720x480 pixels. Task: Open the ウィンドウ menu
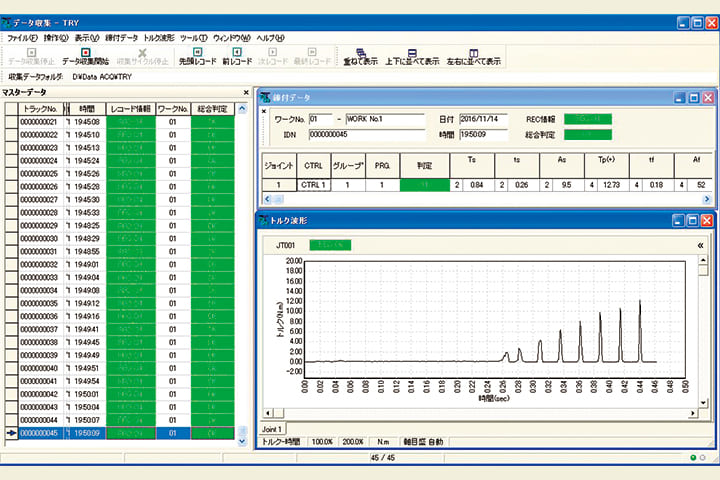point(230,37)
